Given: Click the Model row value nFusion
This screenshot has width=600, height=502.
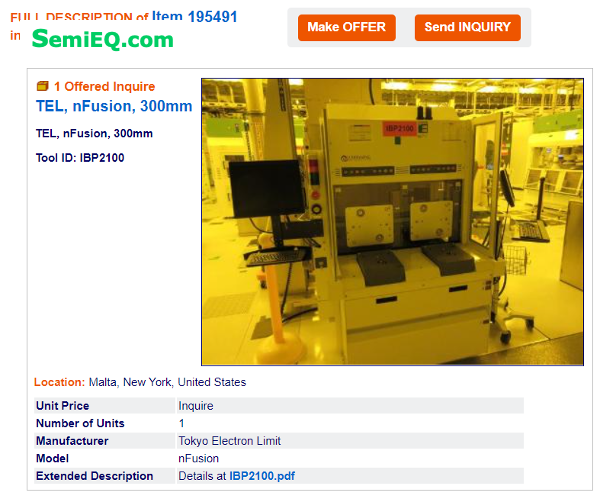Looking at the screenshot, I should click(198, 458).
